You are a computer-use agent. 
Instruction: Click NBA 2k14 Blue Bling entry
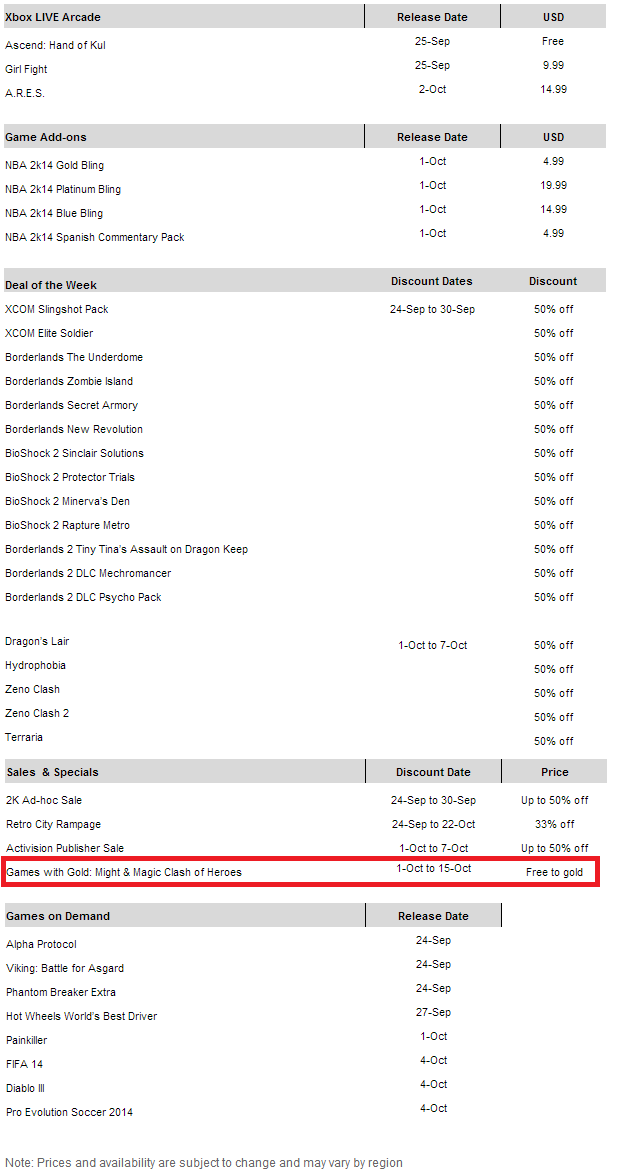(54, 212)
